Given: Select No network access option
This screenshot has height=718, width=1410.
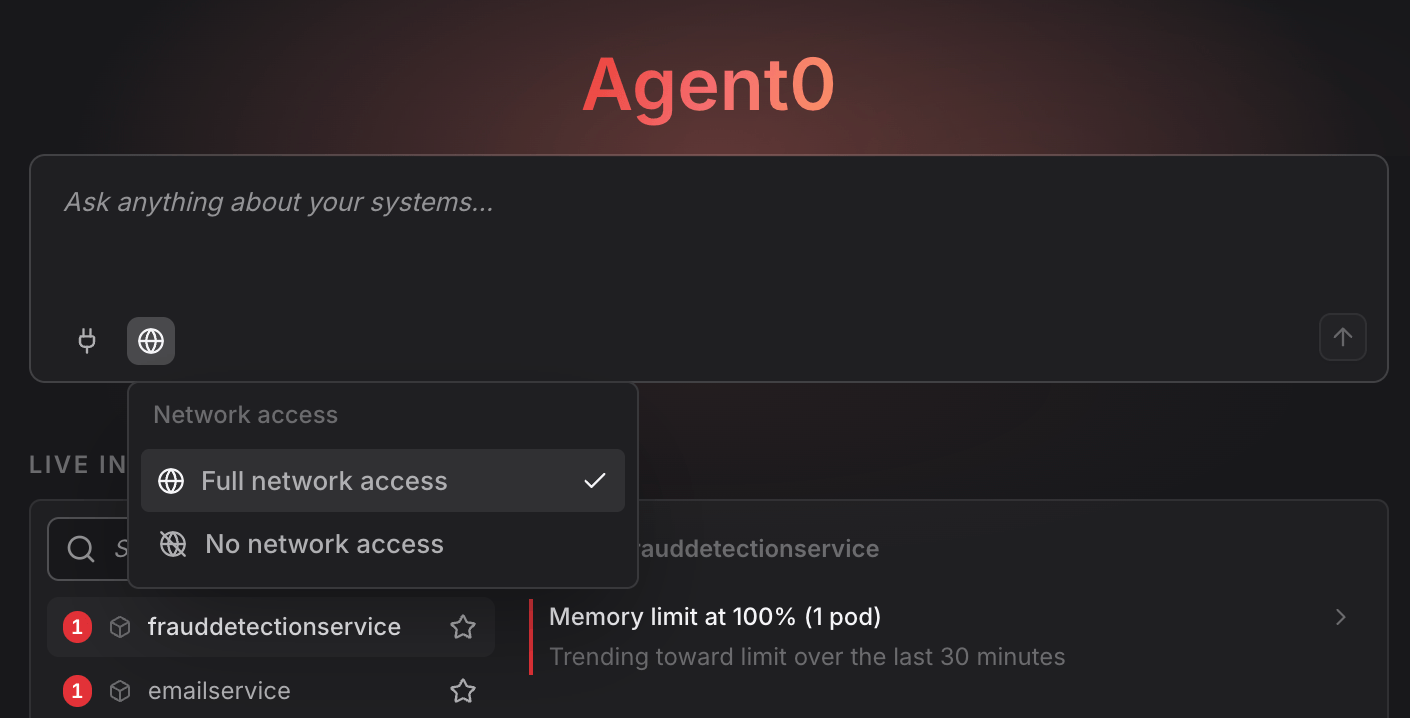Looking at the screenshot, I should 383,544.
